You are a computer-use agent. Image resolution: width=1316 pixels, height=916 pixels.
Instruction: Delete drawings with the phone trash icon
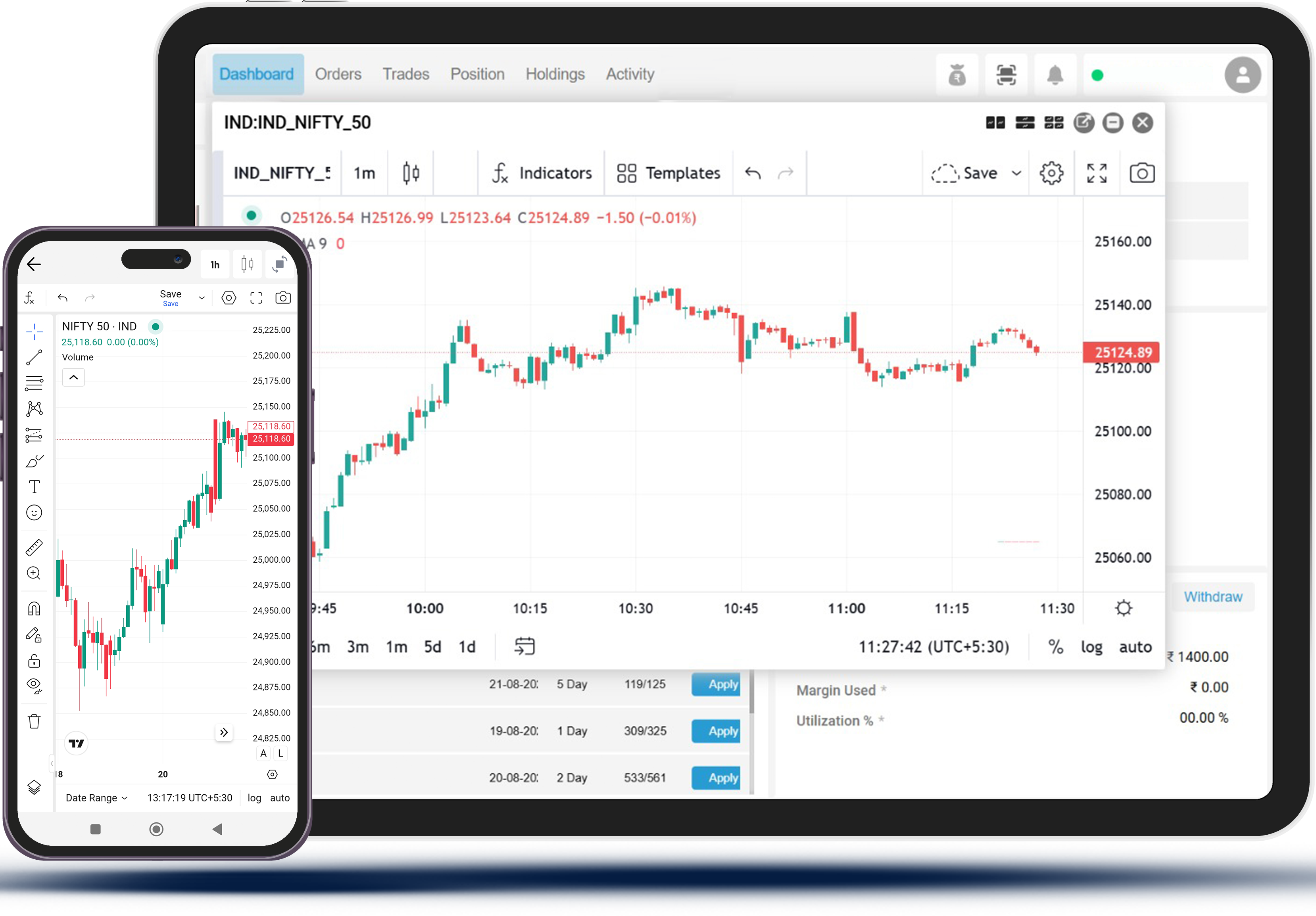pyautogui.click(x=35, y=721)
